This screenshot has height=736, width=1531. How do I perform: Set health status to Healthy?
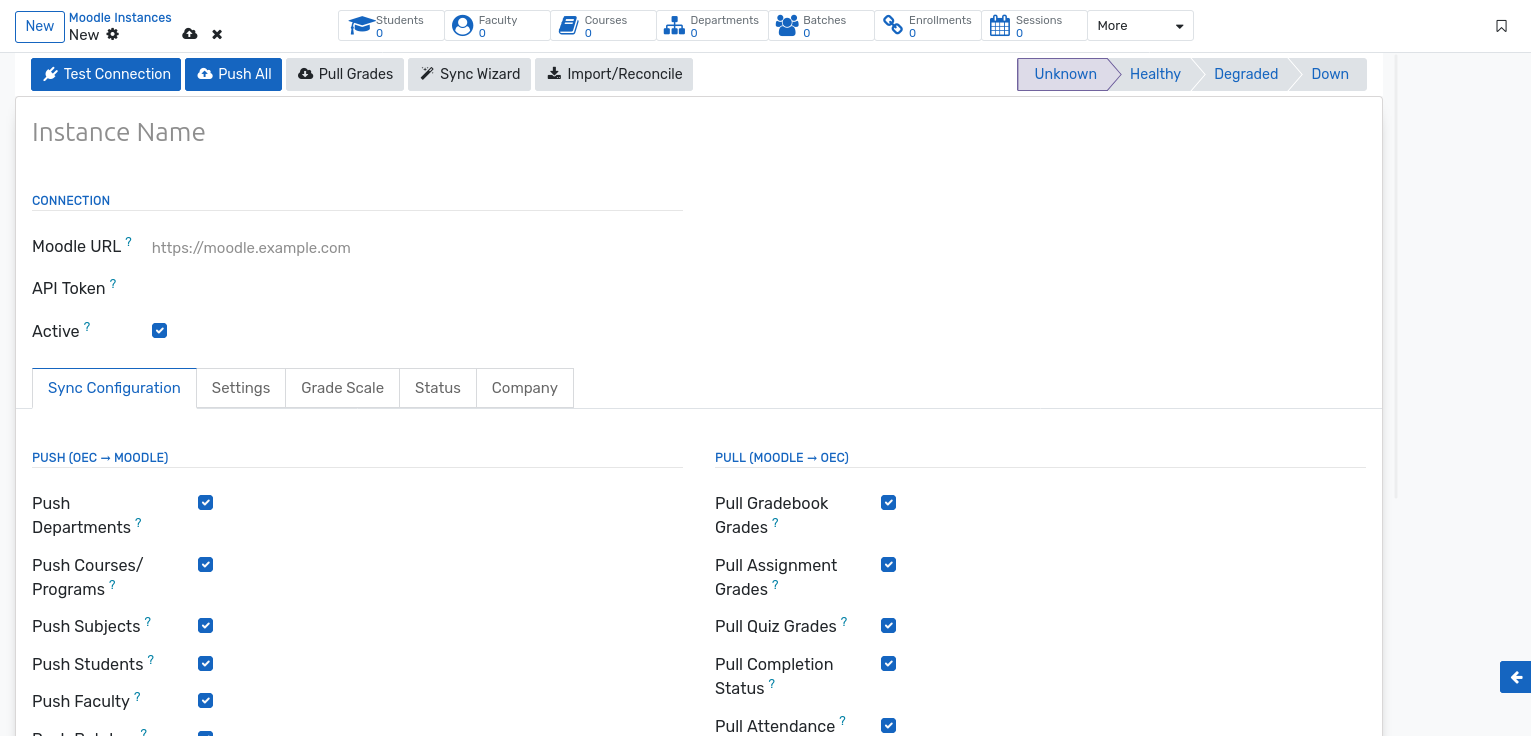coord(1155,74)
